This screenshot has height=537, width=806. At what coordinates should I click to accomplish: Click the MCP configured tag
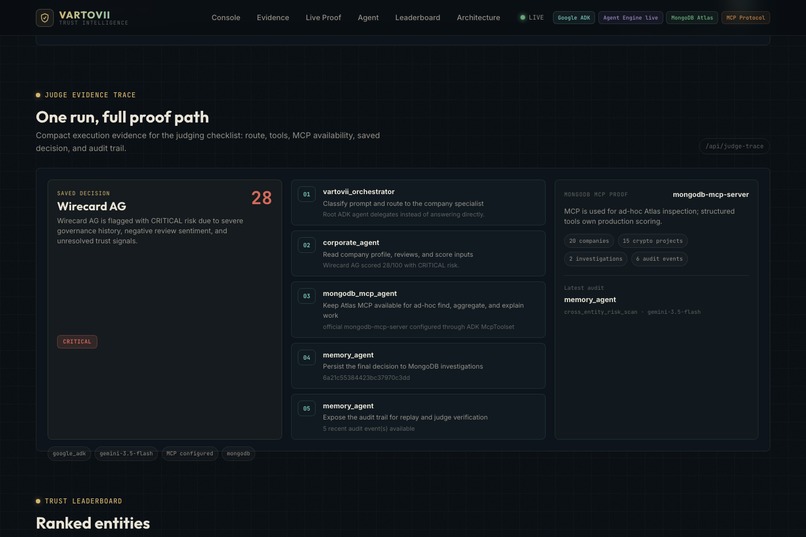click(x=190, y=453)
